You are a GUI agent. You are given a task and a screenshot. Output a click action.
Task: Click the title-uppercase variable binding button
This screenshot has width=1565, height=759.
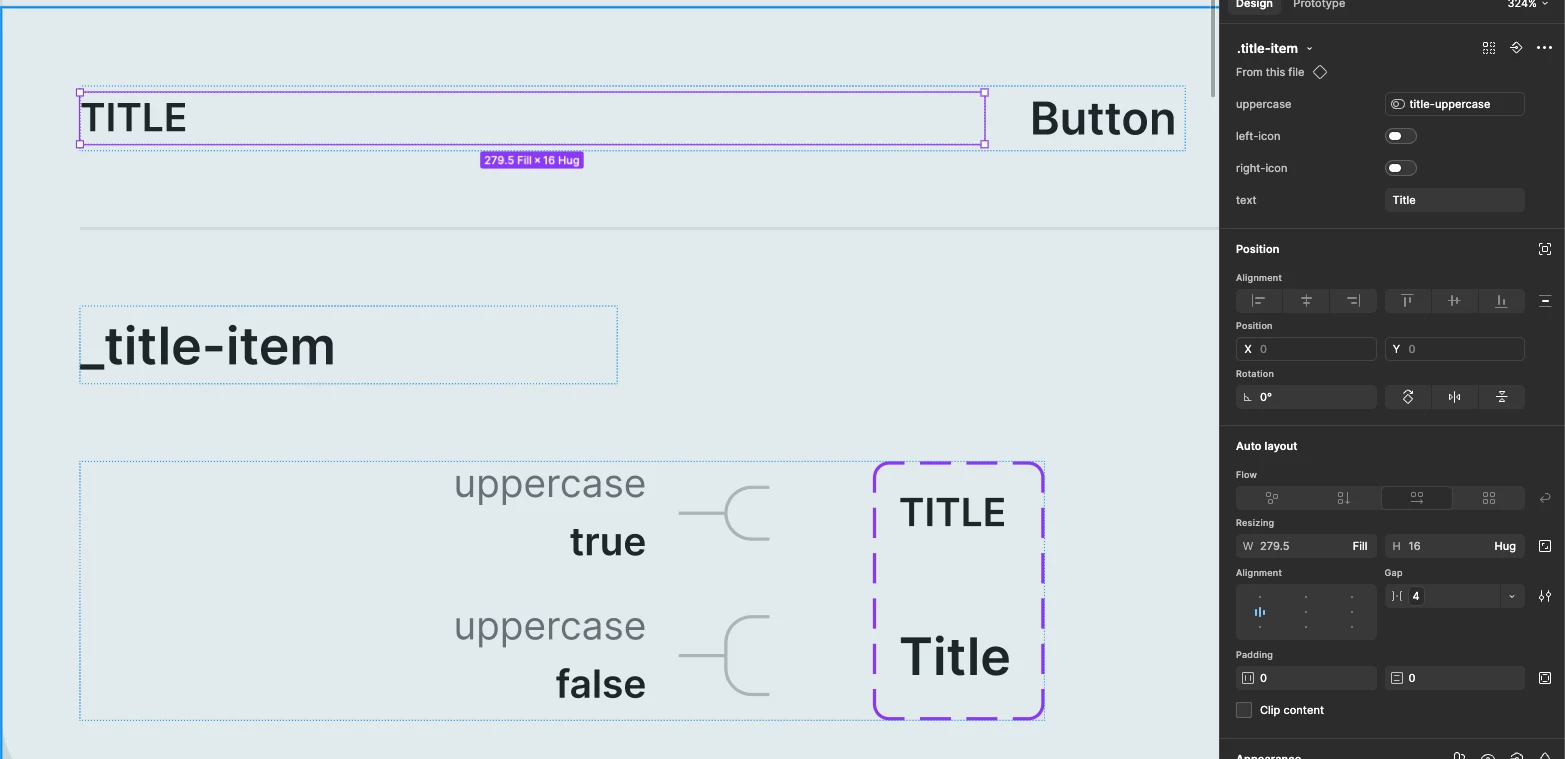(1455, 104)
